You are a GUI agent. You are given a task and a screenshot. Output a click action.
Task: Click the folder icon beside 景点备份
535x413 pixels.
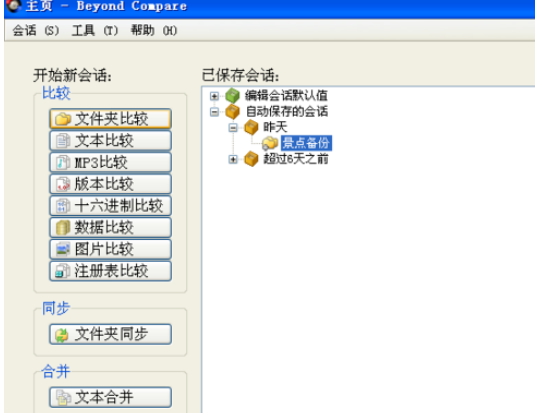[x=270, y=143]
